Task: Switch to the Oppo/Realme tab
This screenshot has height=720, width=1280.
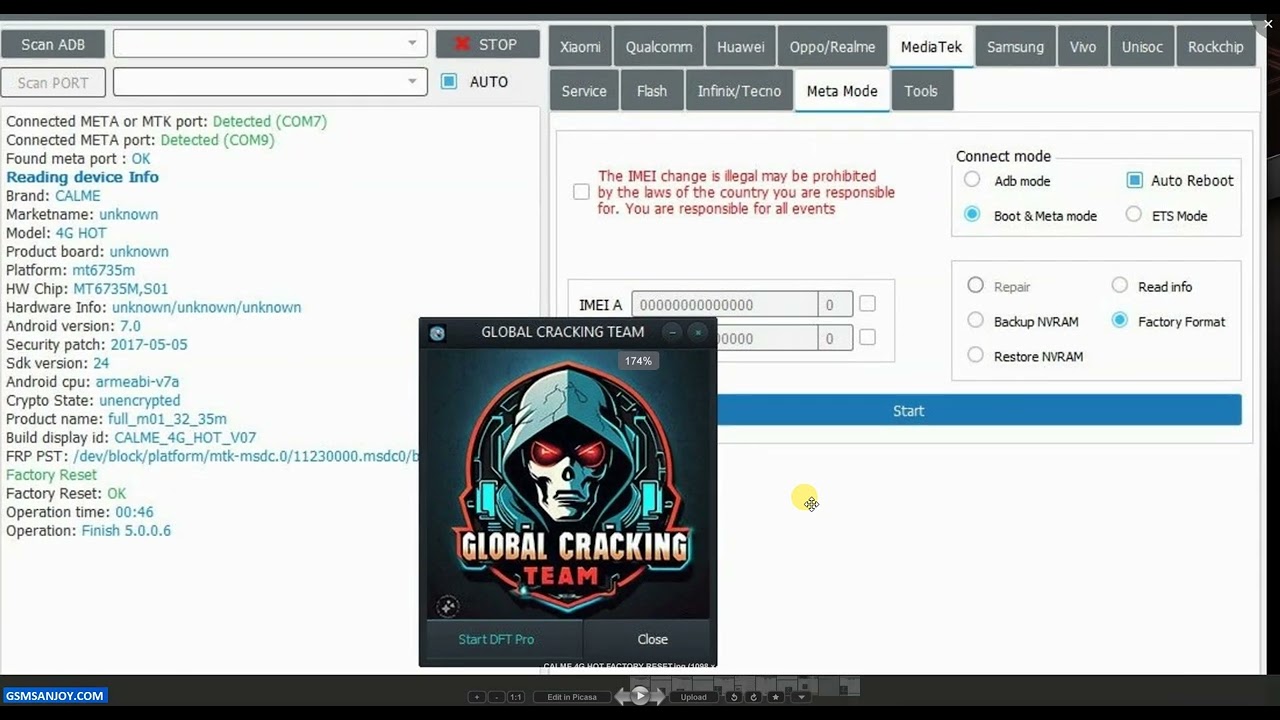Action: tap(832, 47)
